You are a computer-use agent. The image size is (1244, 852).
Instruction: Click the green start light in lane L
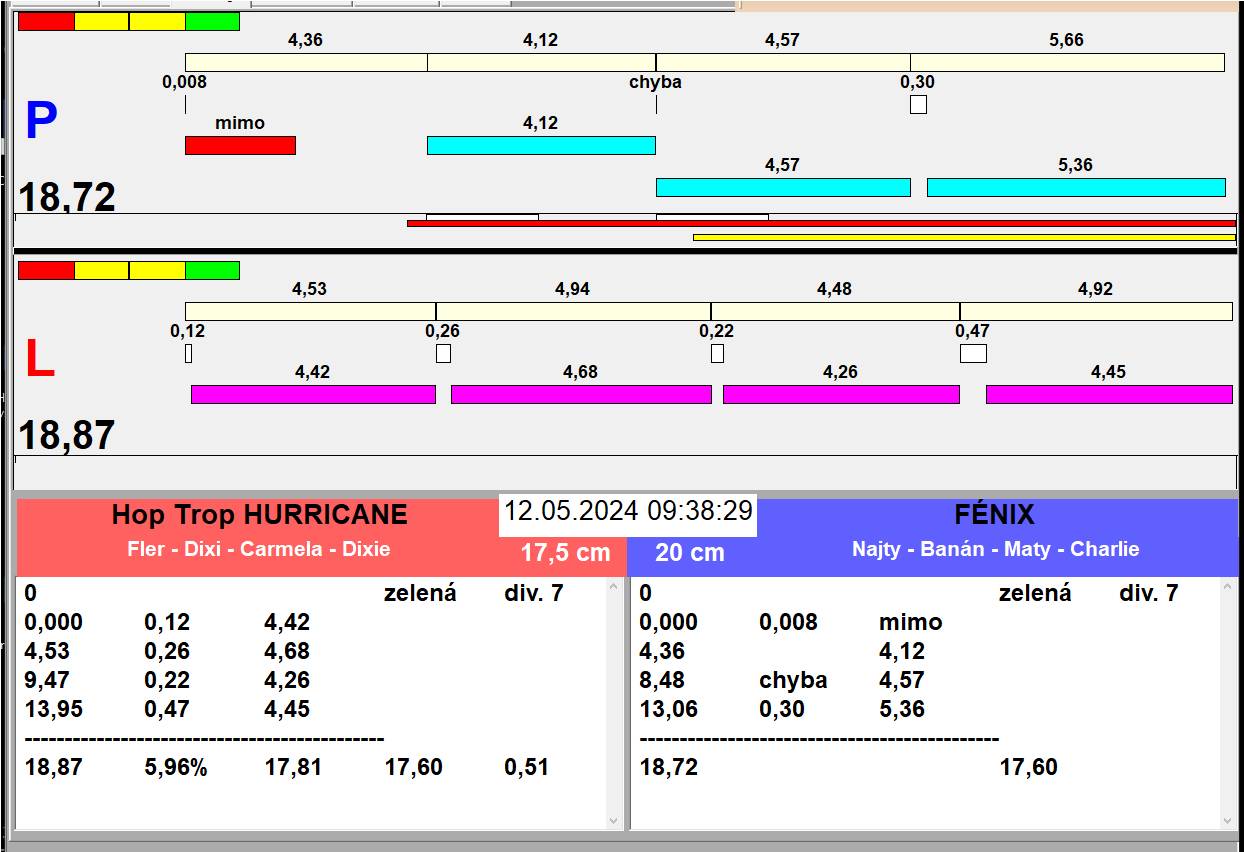212,270
